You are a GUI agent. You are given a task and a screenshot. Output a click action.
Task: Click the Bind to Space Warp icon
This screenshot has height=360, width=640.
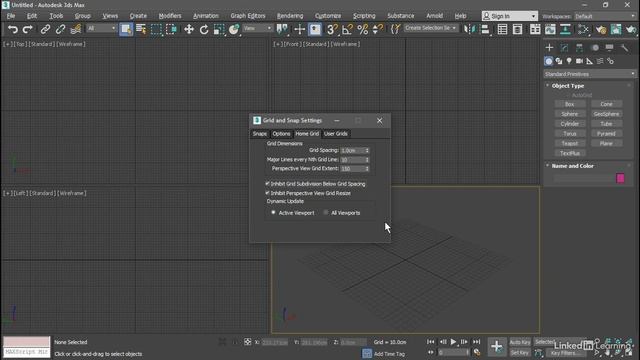point(76,29)
